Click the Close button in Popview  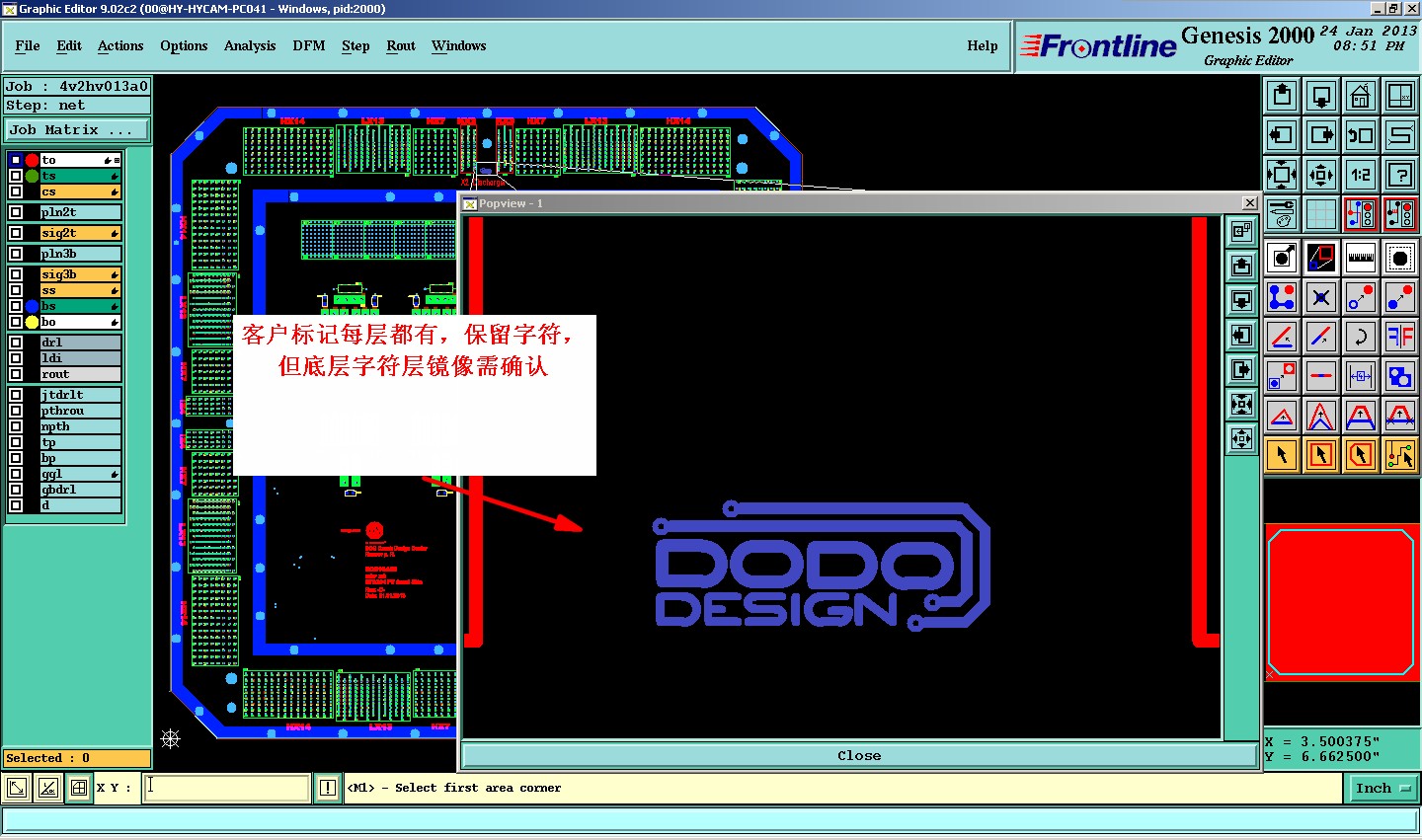859,755
